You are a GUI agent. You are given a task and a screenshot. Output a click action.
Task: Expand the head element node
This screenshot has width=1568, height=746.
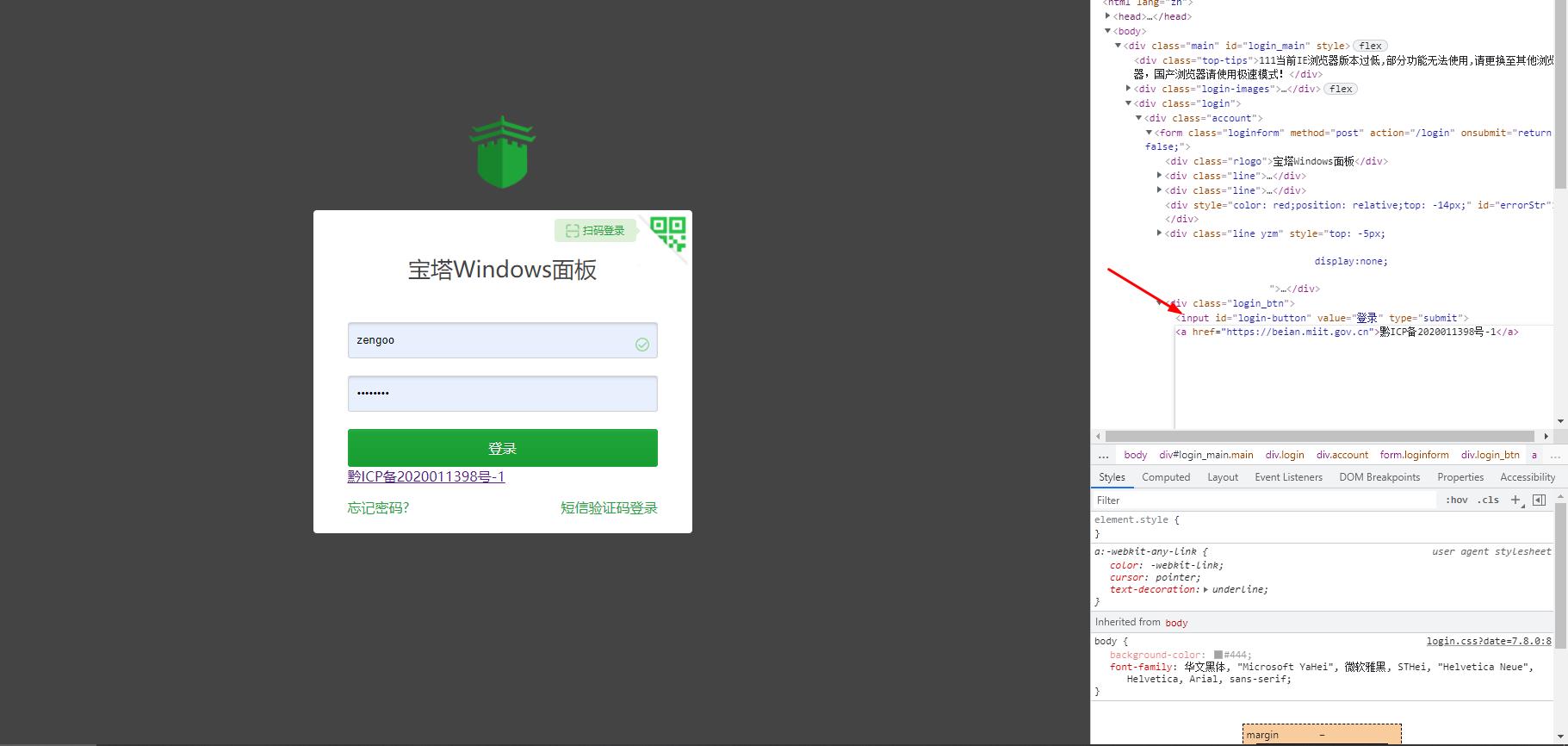pos(1108,16)
